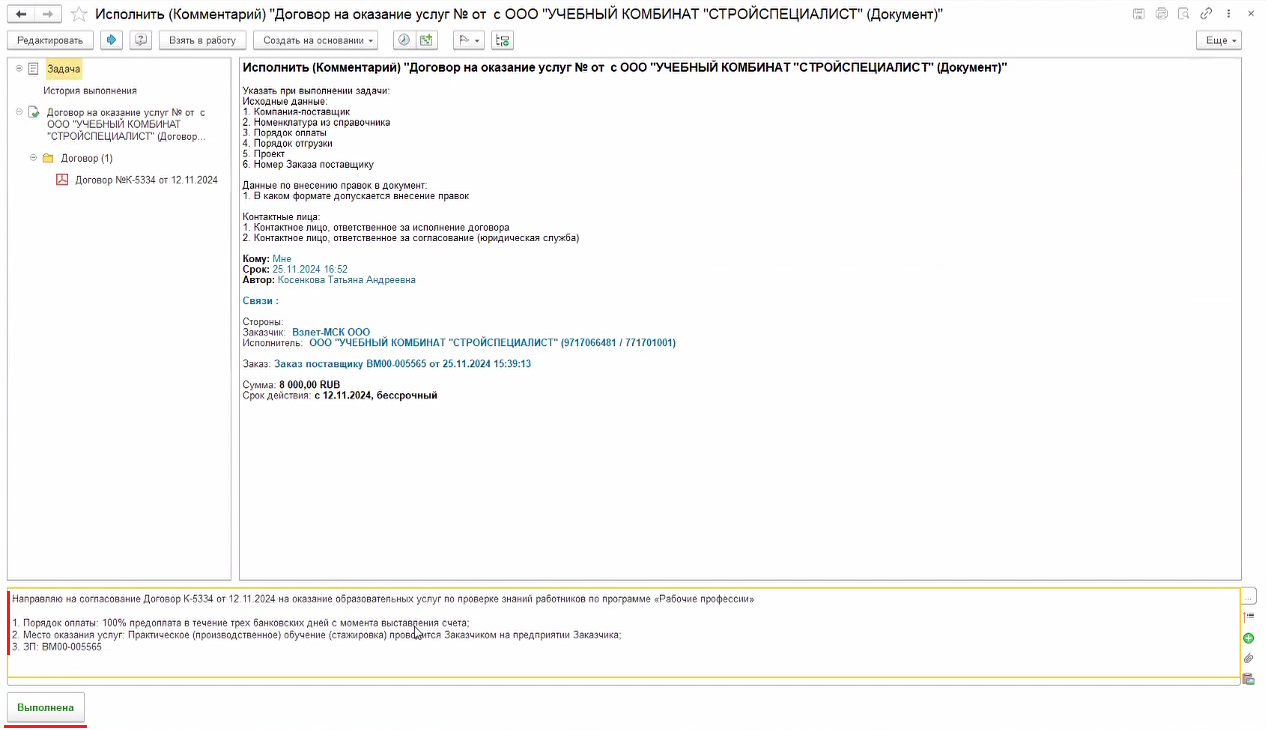Open the flag dropdown in the toolbar
1266x730 pixels.
coord(468,40)
